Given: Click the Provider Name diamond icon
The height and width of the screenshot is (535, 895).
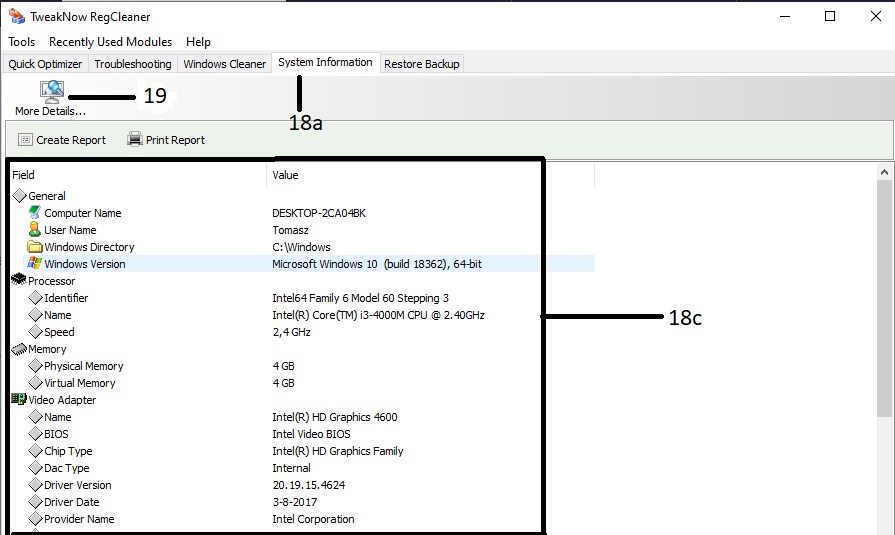Looking at the screenshot, I should pyautogui.click(x=35, y=518).
